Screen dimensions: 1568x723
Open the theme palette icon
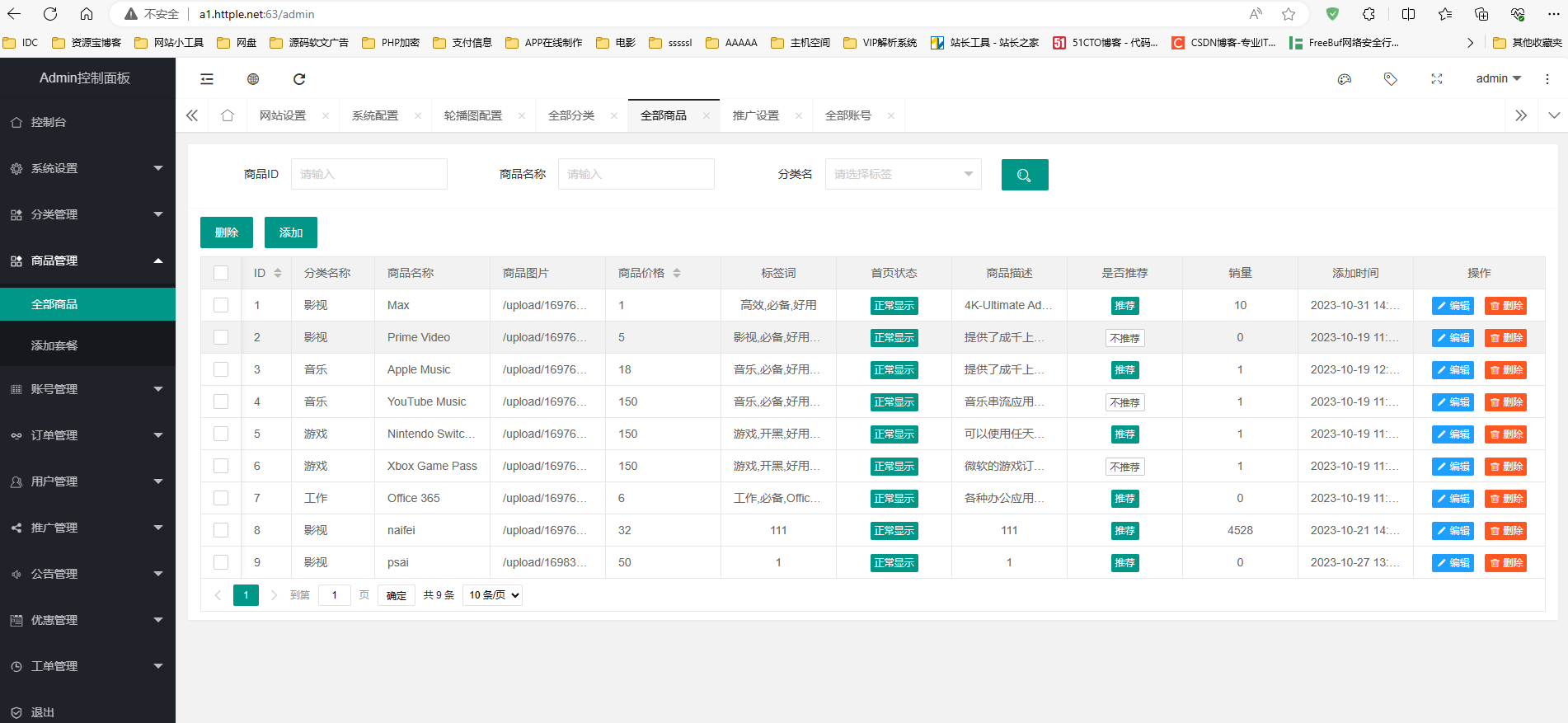coord(1345,79)
